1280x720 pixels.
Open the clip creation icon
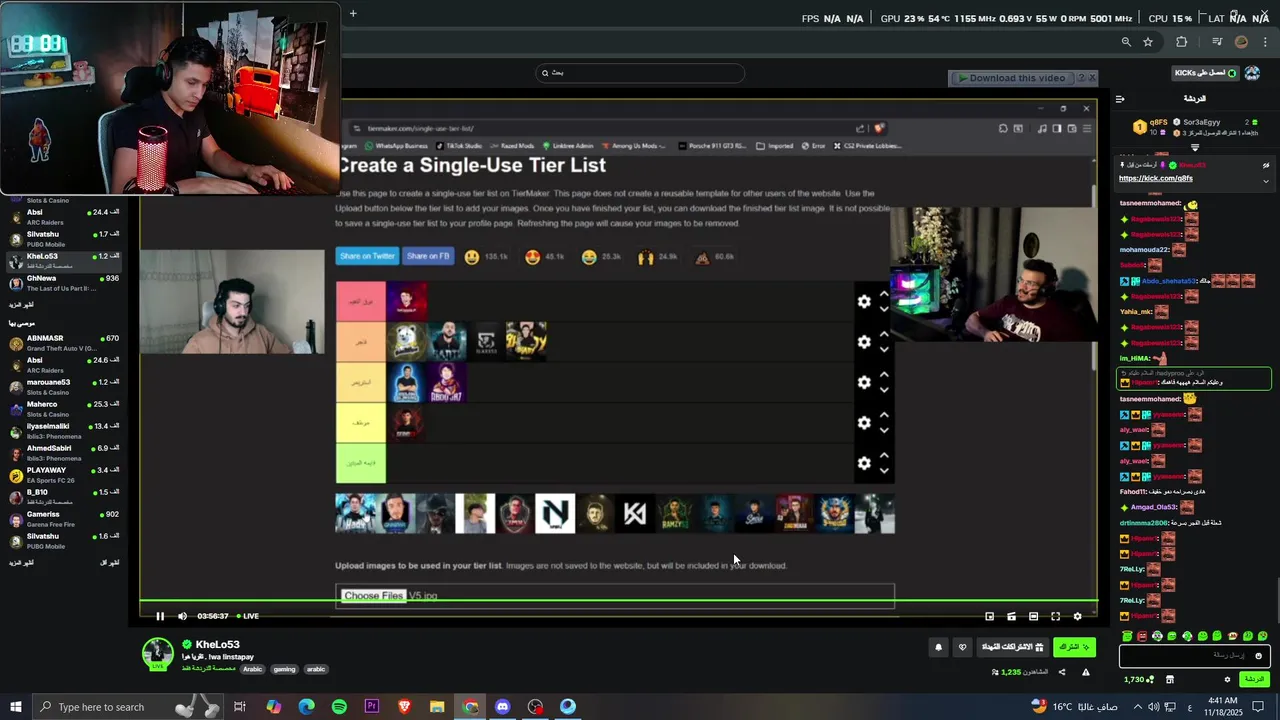point(1011,616)
